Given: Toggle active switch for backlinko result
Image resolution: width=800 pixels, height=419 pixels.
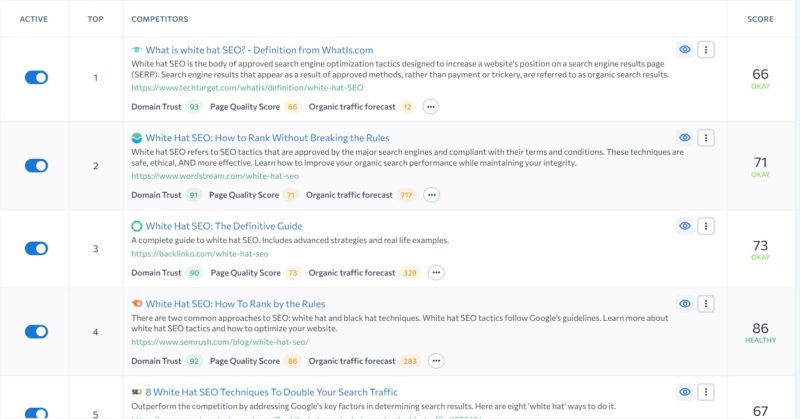Looking at the screenshot, I should point(36,249).
